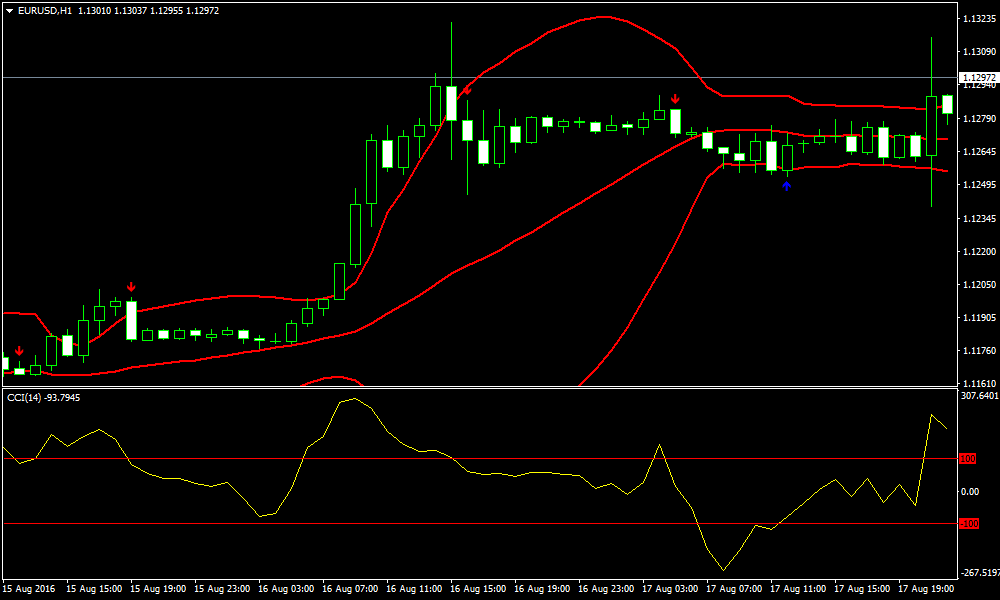Image resolution: width=1000 pixels, height=600 pixels.
Task: Click the -267.5197 CCI scale minimum label
Action: pos(978,574)
